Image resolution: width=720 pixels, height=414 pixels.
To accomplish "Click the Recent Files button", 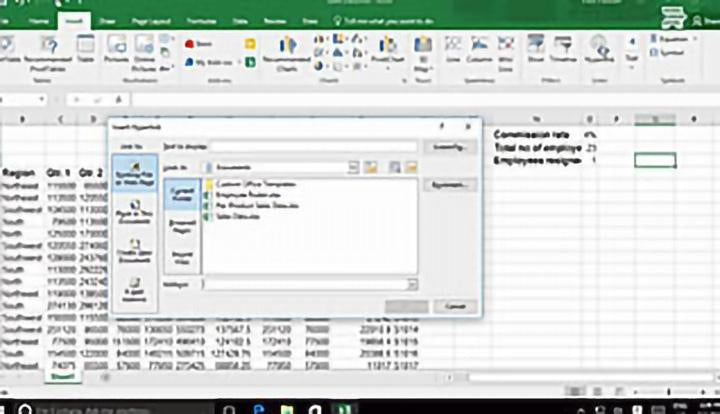I will click(x=182, y=257).
